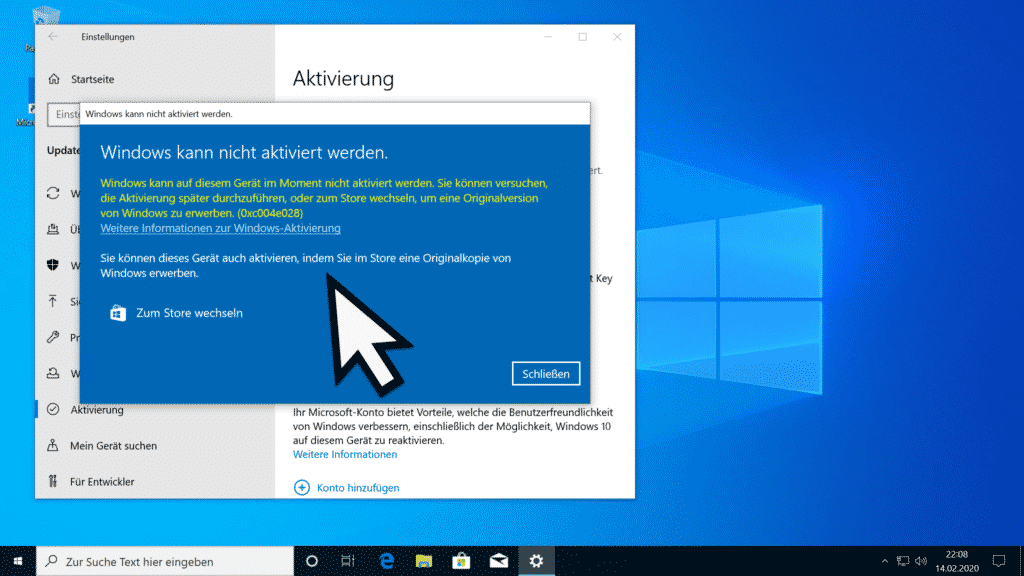Click the developer tools icon beside Für Entwickler
The image size is (1024, 576).
[53, 481]
